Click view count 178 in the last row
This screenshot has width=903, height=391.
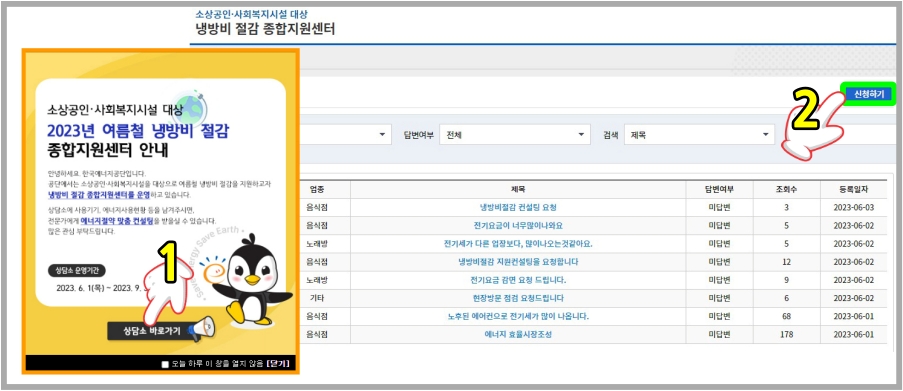[786, 335]
